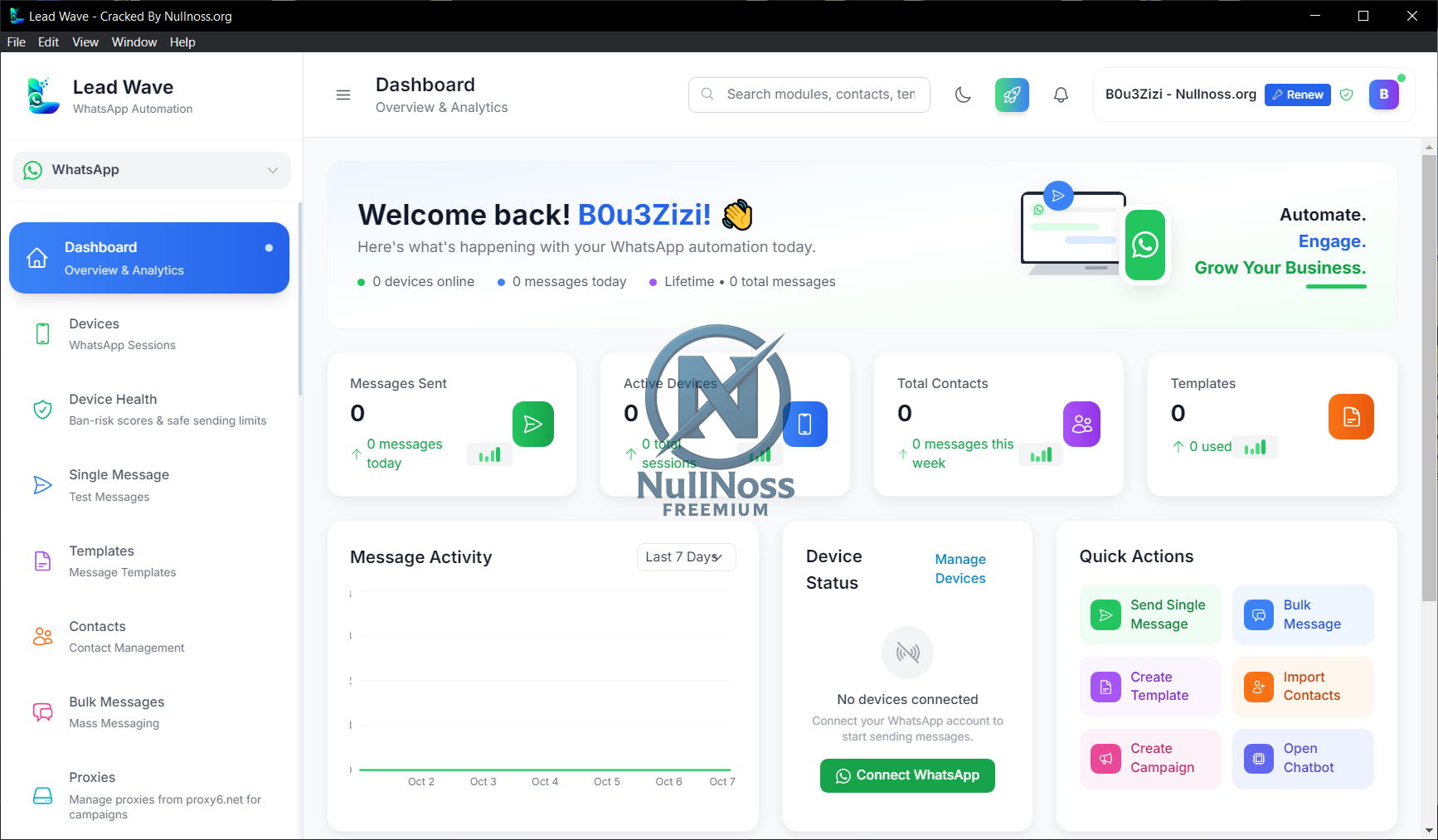Click the Renew license button

pos(1297,95)
